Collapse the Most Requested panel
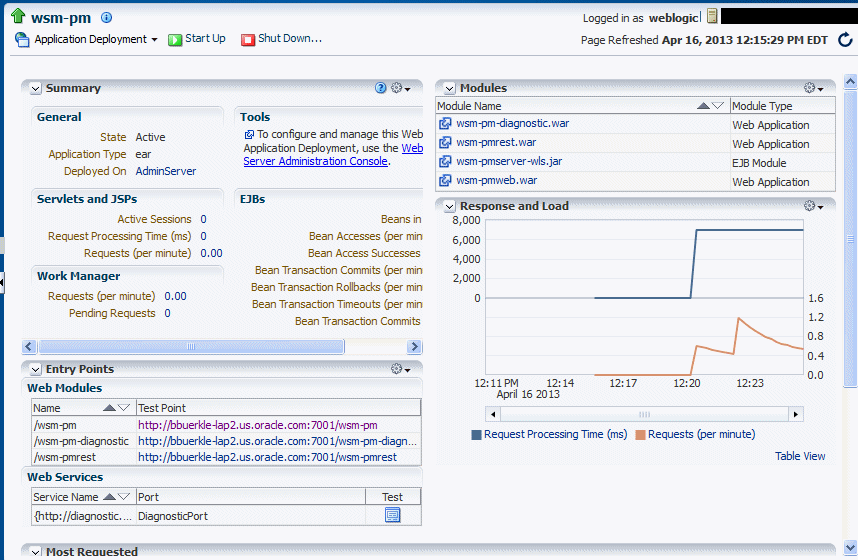 [x=36, y=552]
